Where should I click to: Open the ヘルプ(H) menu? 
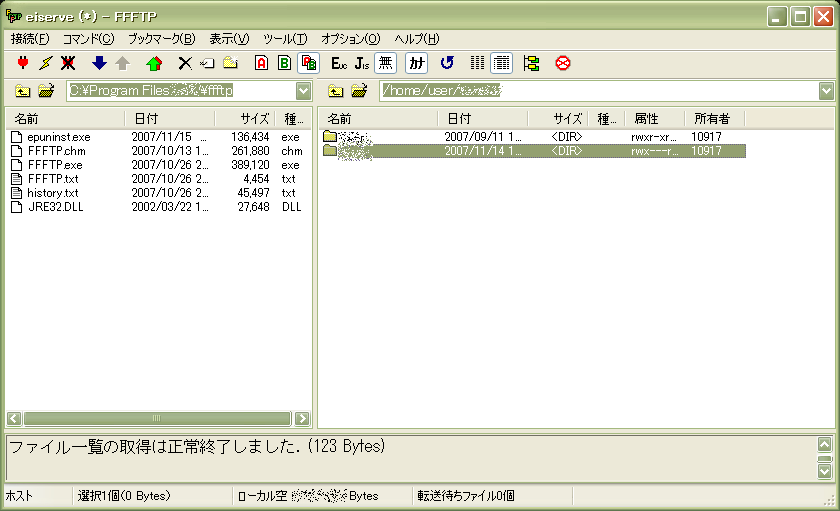[x=416, y=39]
